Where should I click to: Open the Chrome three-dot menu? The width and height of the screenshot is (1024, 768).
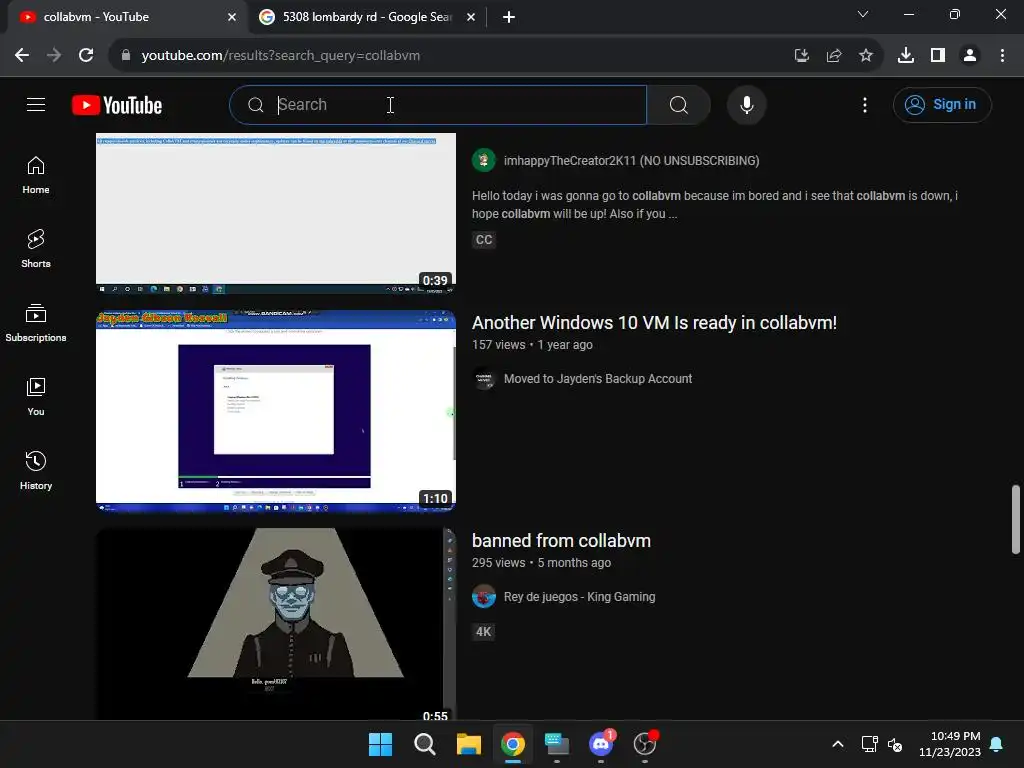point(1002,56)
